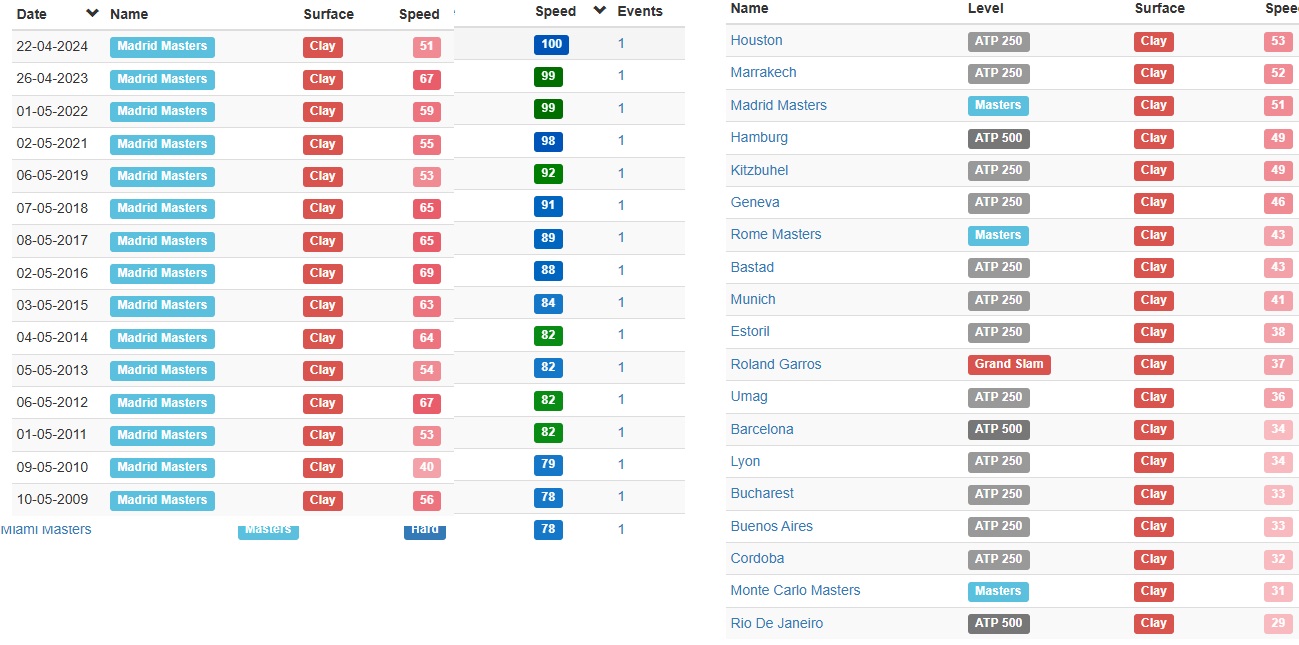The width and height of the screenshot is (1299, 645).
Task: Open the Bucharest tournament link
Action: [x=762, y=493]
